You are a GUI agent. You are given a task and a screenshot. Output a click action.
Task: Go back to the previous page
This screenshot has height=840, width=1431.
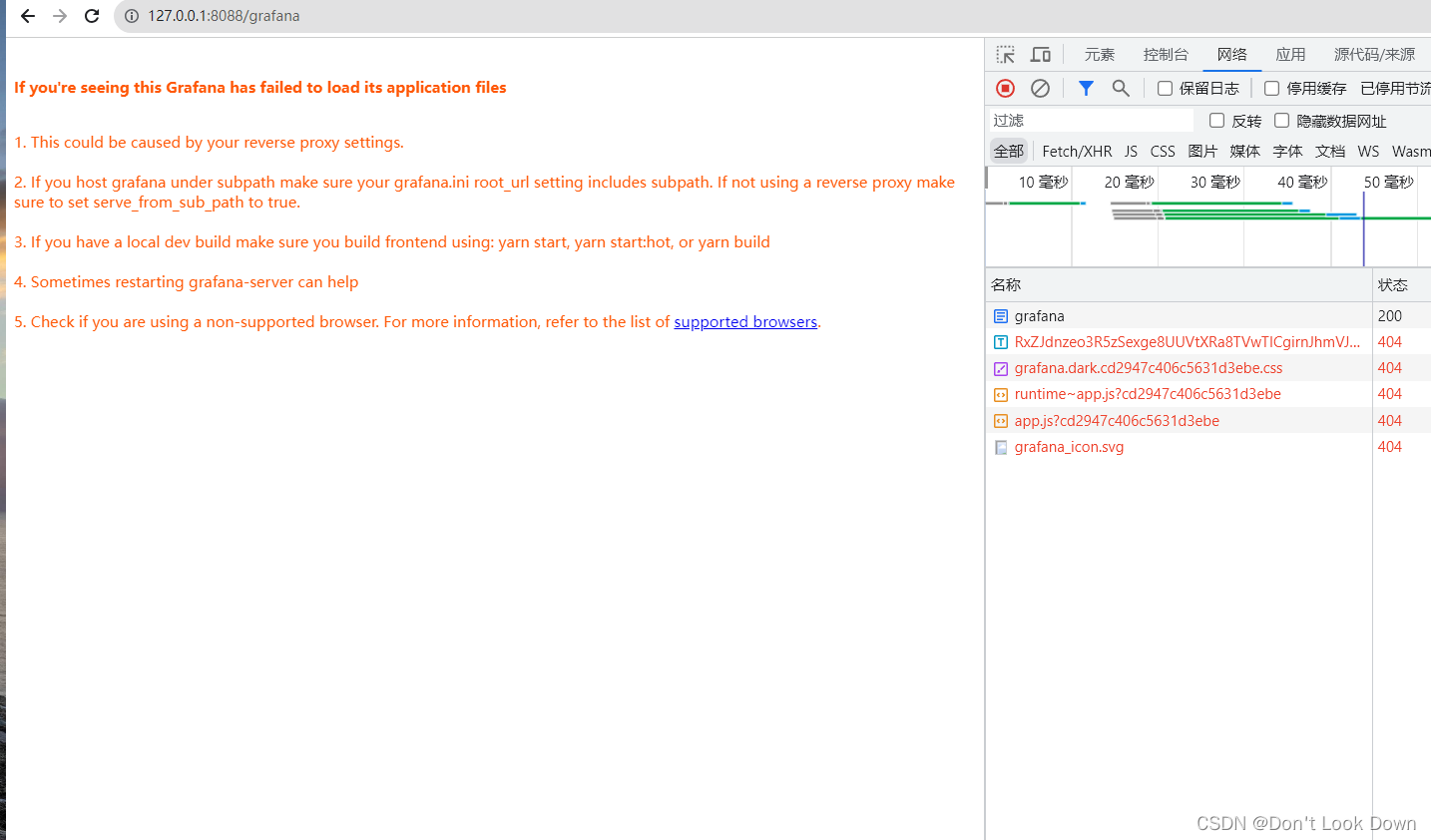coord(28,16)
